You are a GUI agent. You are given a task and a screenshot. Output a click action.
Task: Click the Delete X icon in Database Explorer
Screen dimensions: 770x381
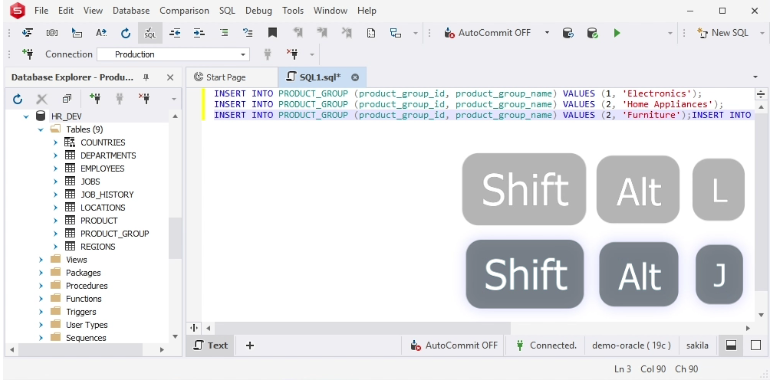42,99
